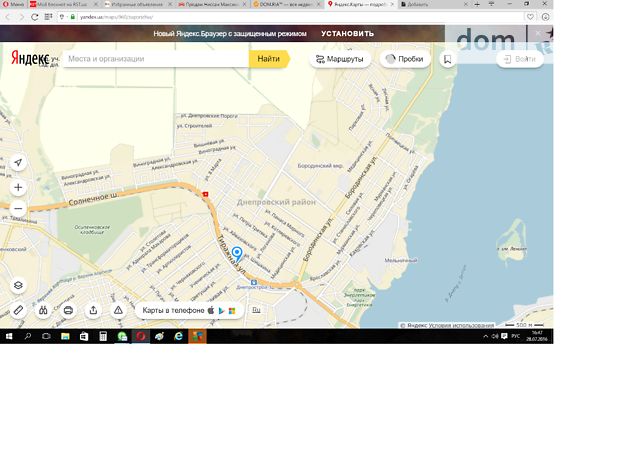Click the share map icon
The image size is (620, 460).
(x=93, y=310)
